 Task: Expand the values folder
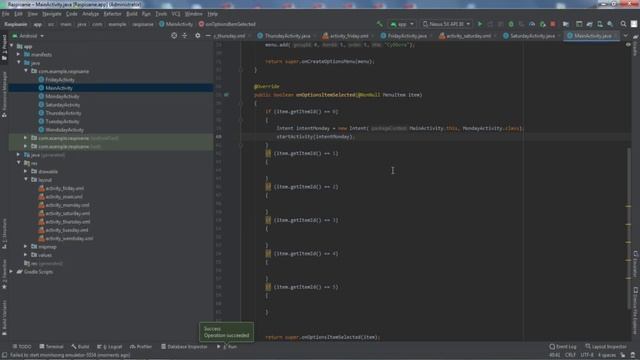[x=26, y=255]
